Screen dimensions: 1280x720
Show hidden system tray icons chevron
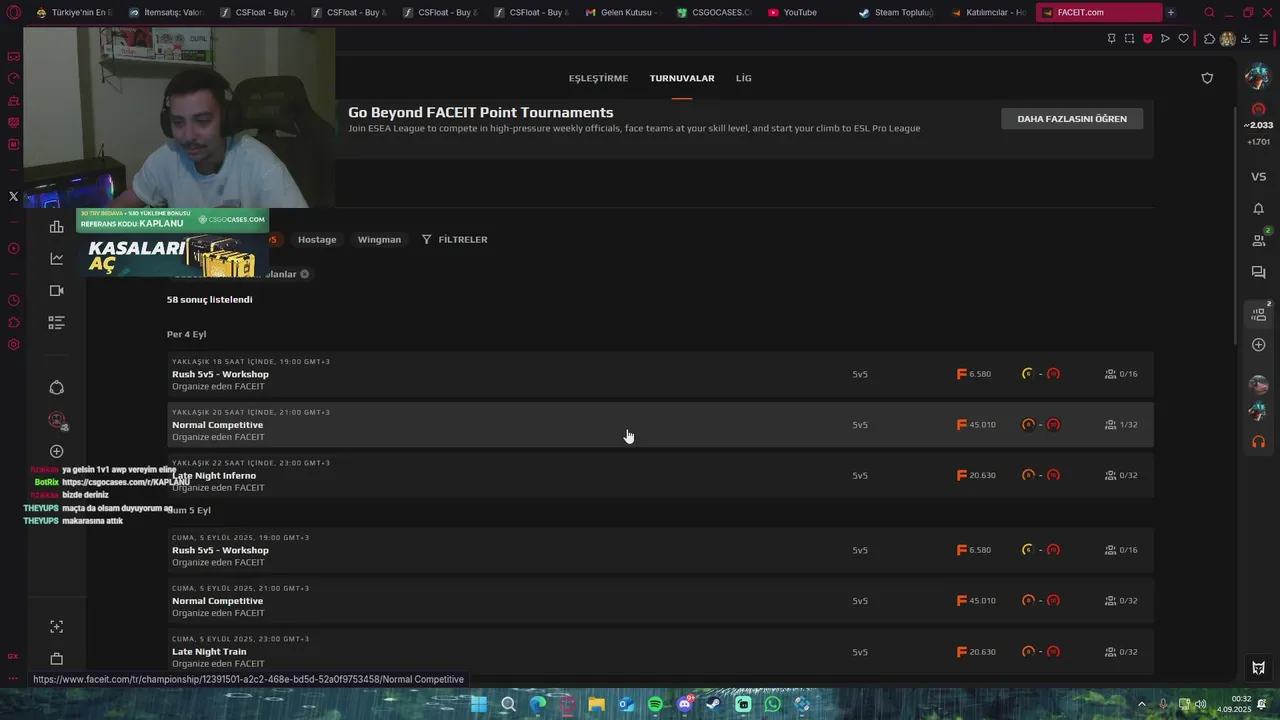coord(1142,704)
